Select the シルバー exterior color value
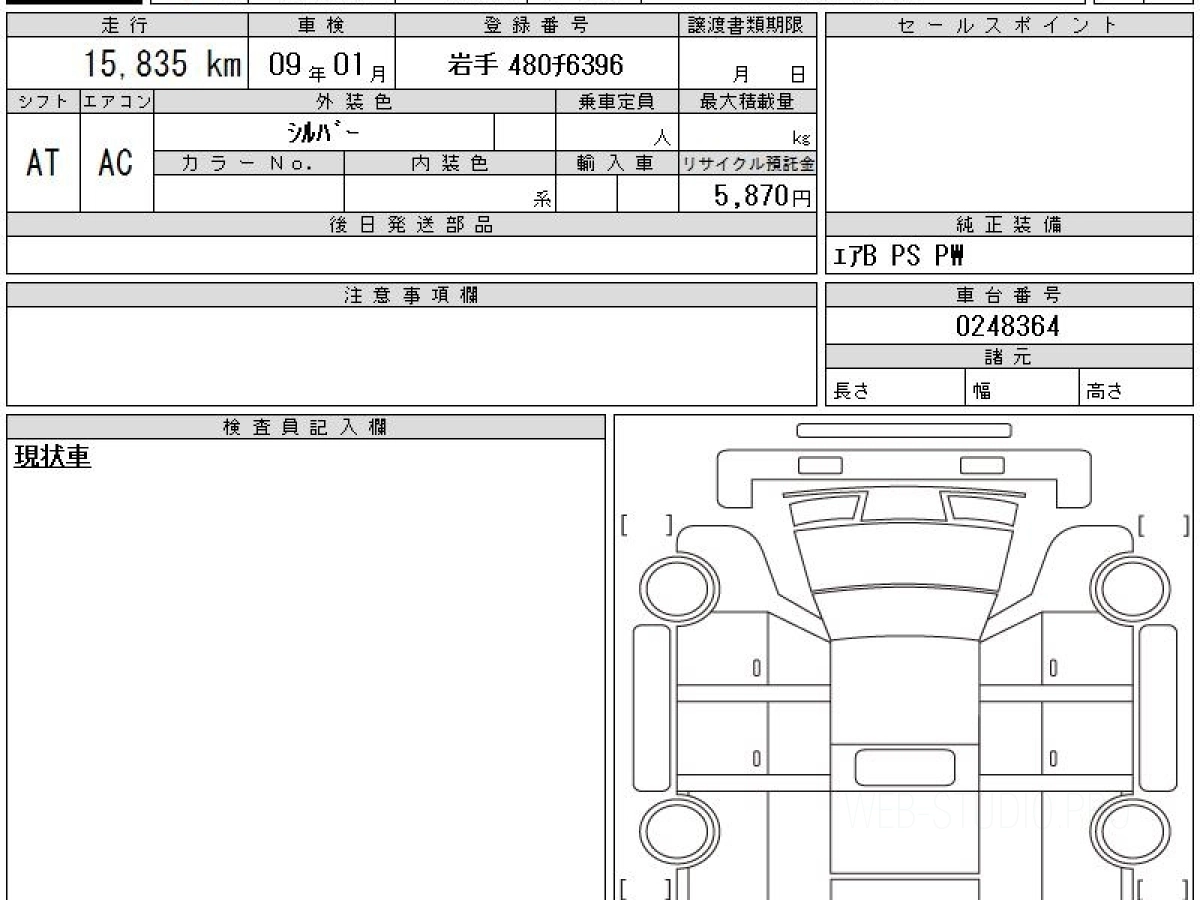 tap(324, 132)
